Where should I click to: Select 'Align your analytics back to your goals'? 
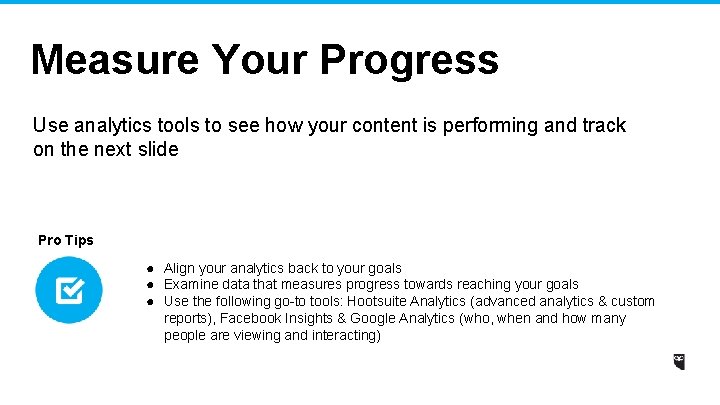(x=283, y=268)
